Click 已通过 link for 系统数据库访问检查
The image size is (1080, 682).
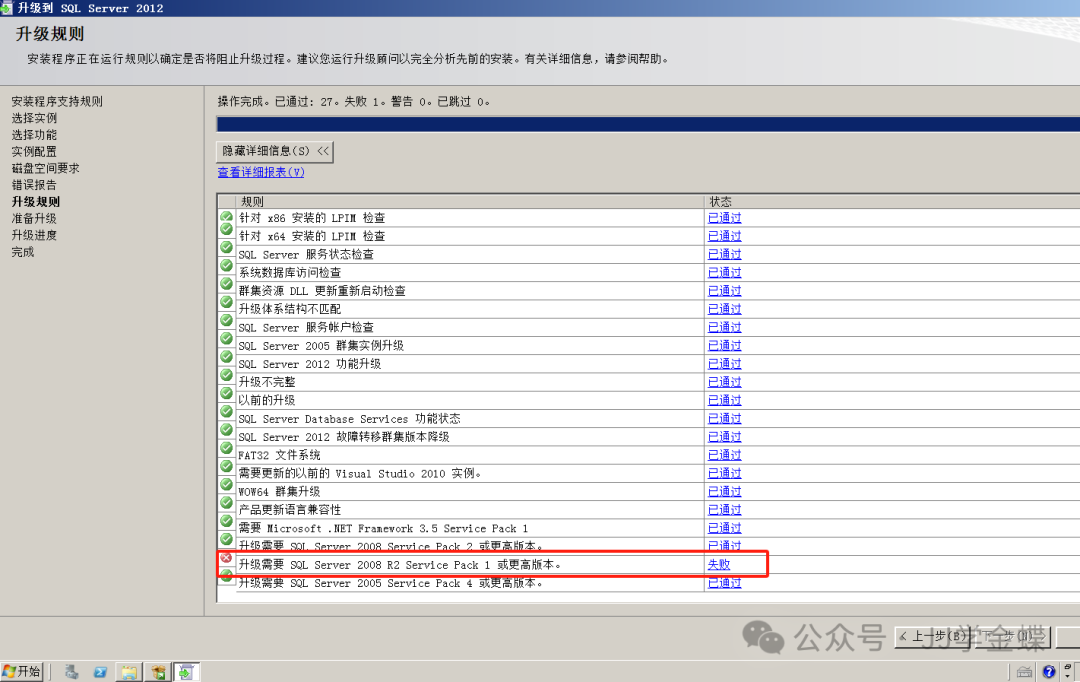(724, 272)
